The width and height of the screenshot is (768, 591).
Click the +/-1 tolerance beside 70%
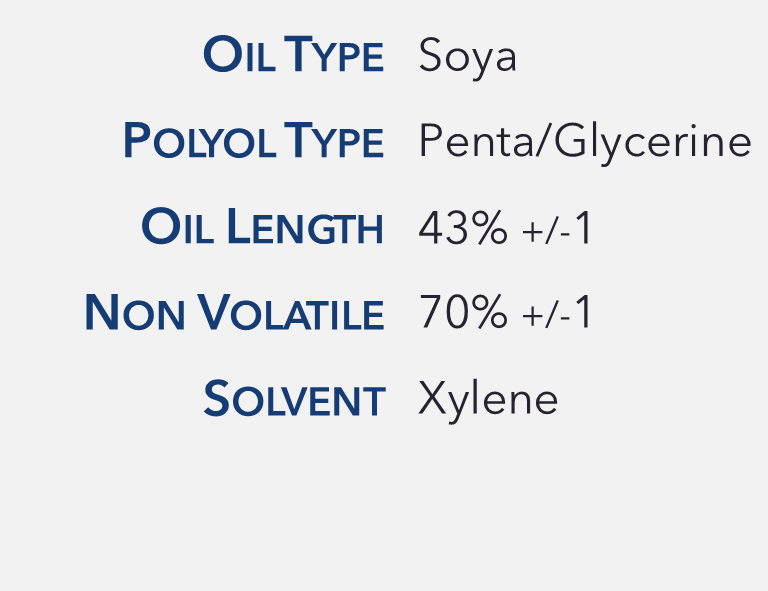[558, 315]
